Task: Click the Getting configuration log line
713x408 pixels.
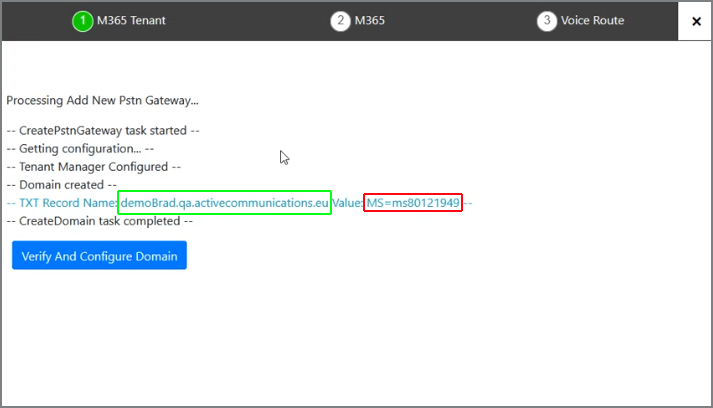Action: pos(80,149)
